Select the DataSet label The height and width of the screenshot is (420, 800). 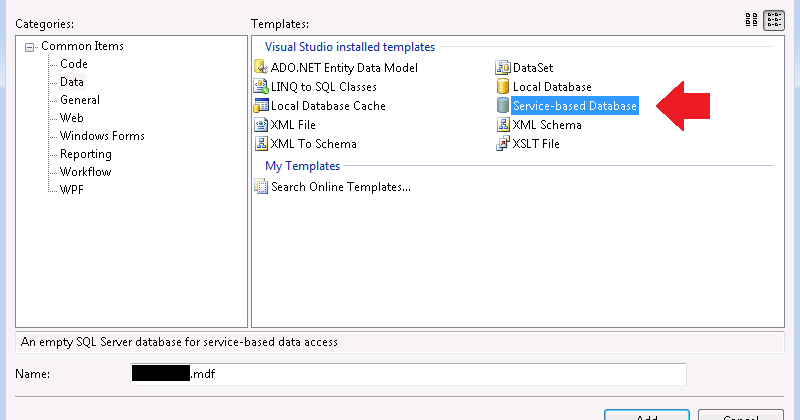pos(533,68)
